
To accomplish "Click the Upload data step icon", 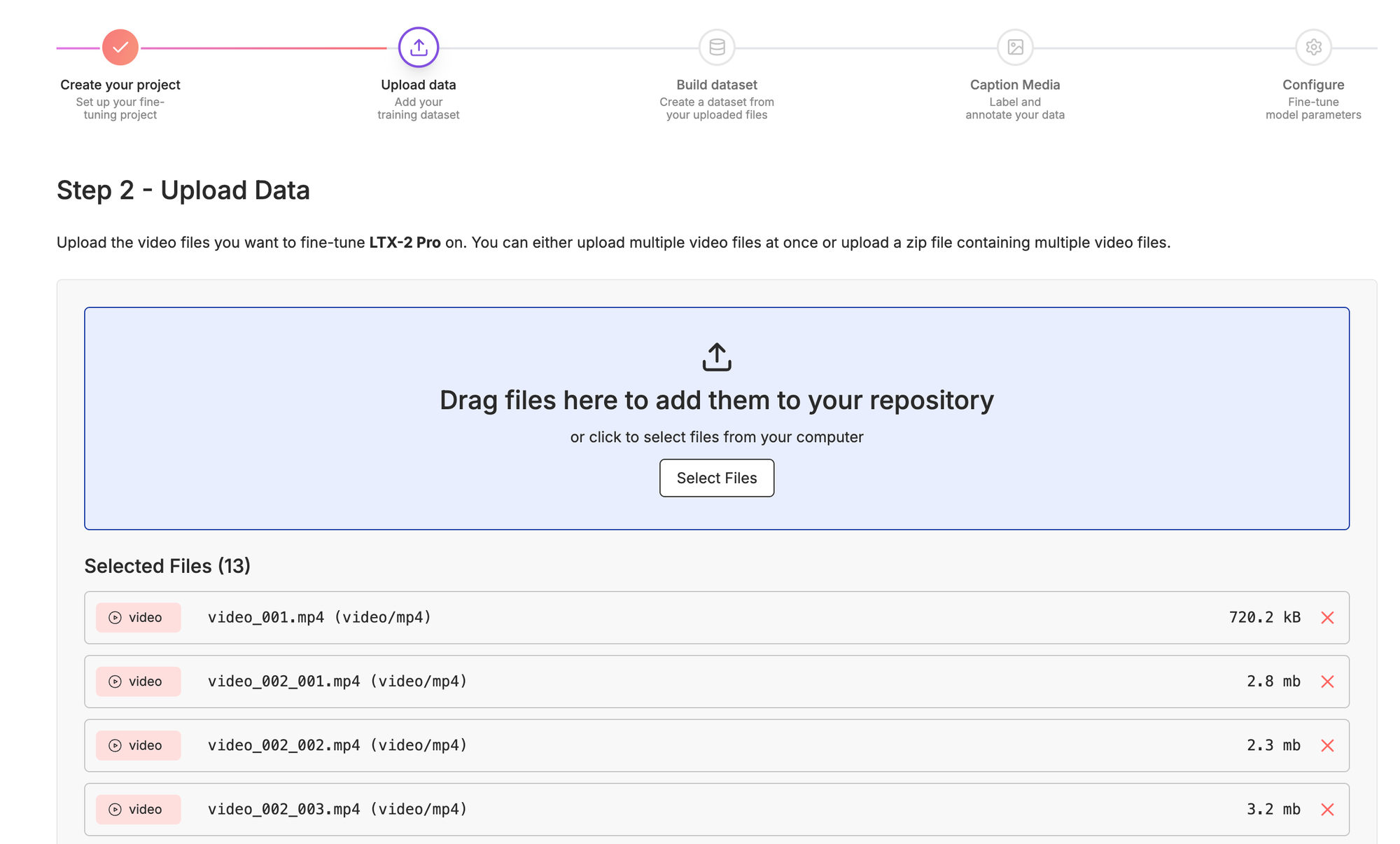I will [x=419, y=47].
